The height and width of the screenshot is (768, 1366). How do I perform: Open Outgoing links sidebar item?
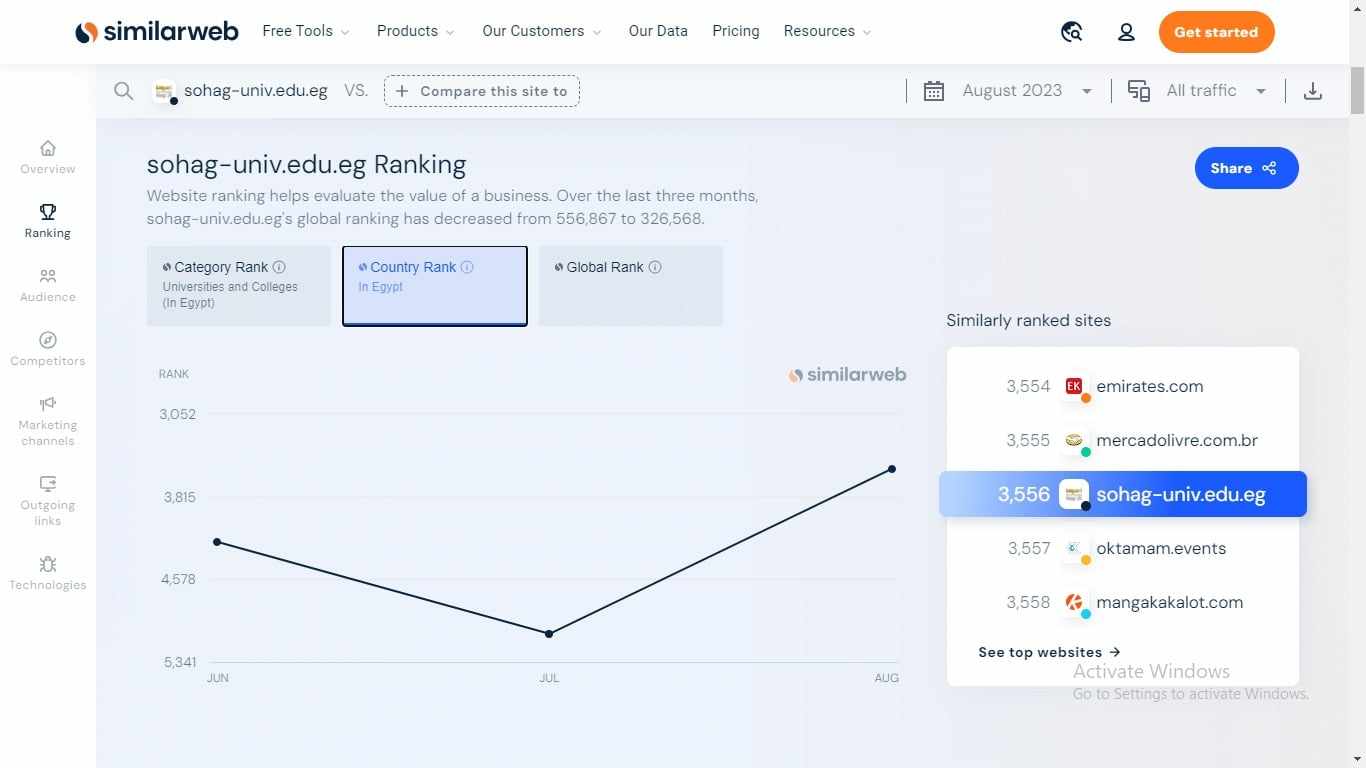(48, 499)
